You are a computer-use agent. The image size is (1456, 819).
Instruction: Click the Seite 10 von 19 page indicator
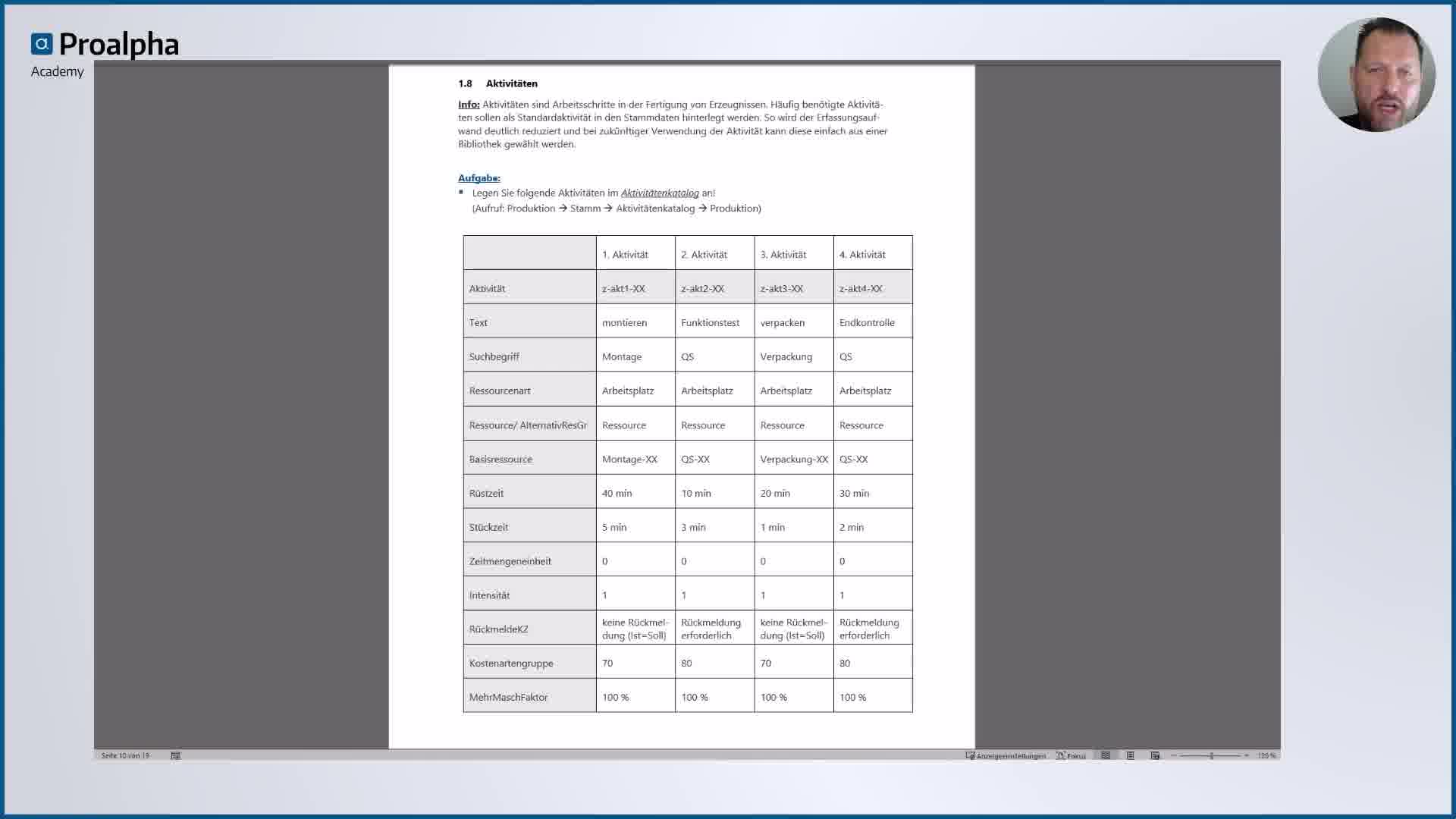point(125,755)
